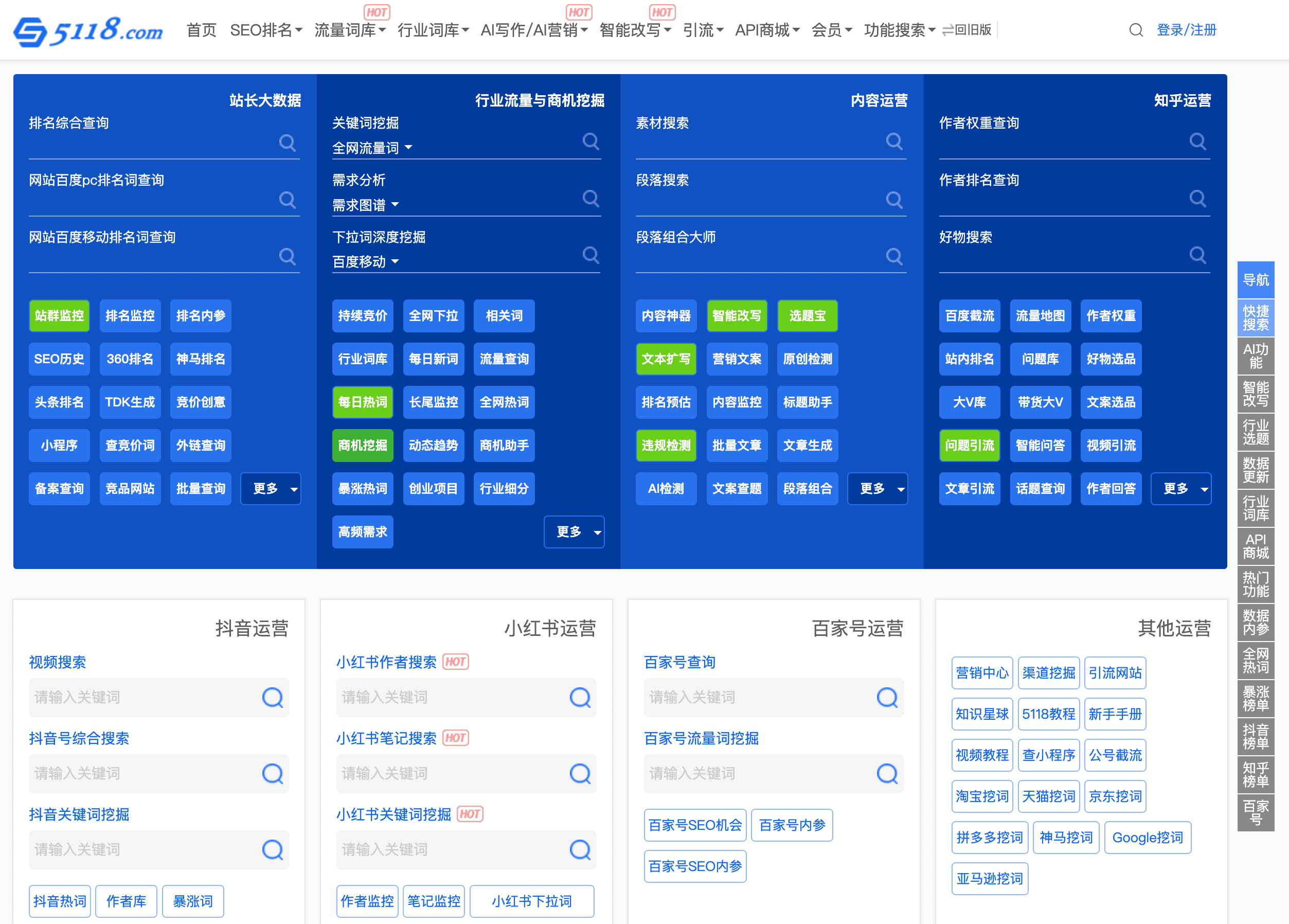
Task: Open the header search magnifier icon
Action: coord(1136,30)
